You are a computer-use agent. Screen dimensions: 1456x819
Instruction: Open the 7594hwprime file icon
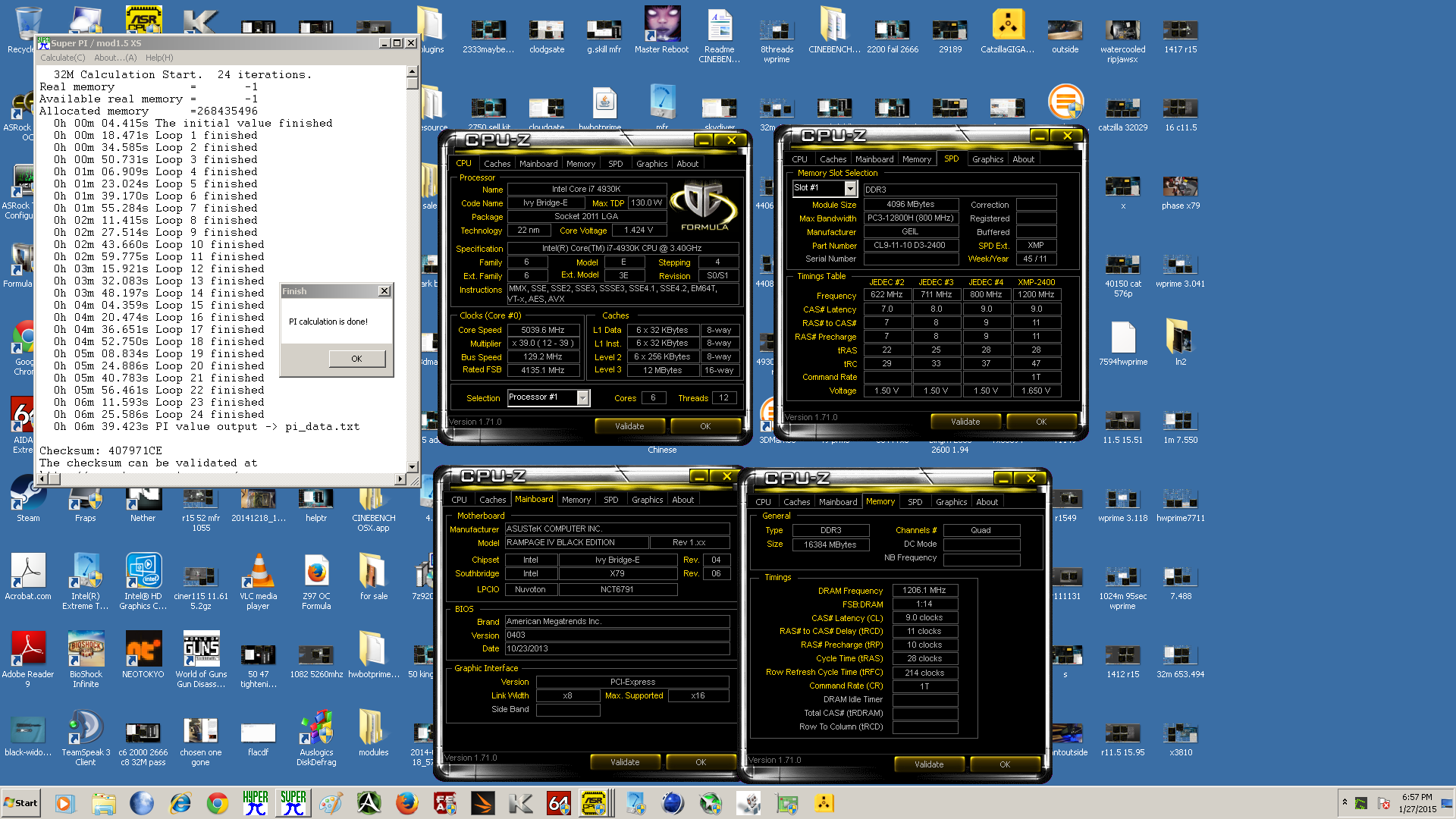[x=1123, y=344]
